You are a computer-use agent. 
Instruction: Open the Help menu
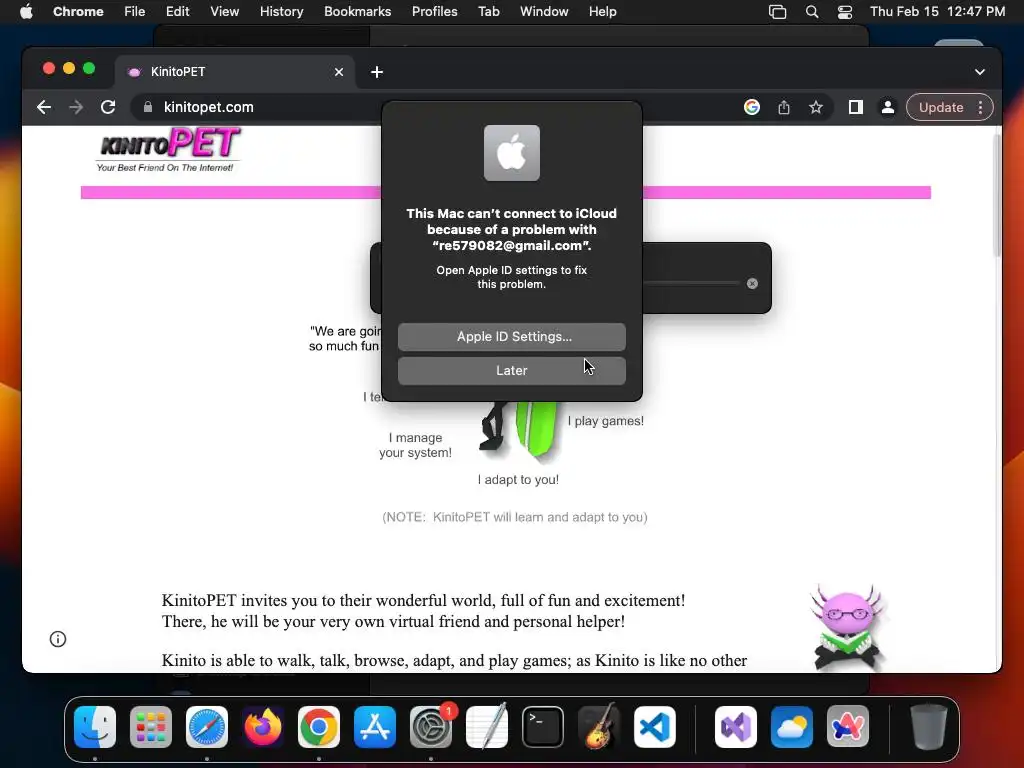pyautogui.click(x=602, y=12)
